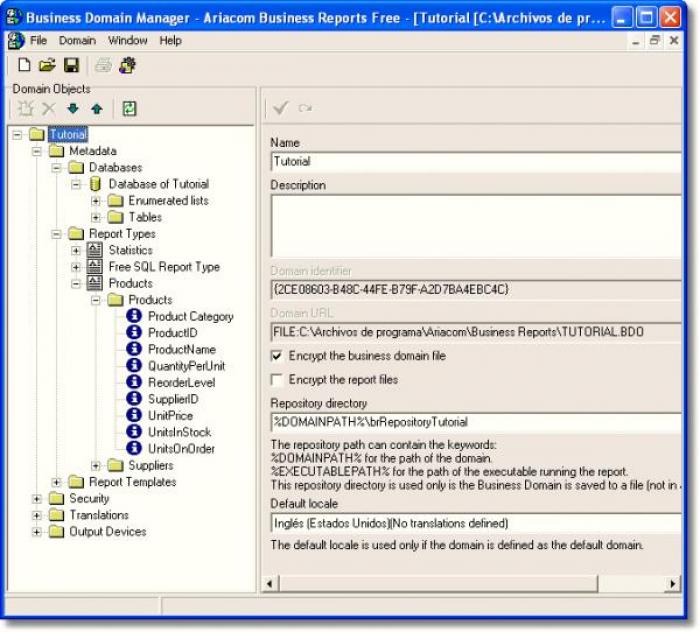Expand the Suppliers node
Screen dimensions: 700x632
point(96,466)
